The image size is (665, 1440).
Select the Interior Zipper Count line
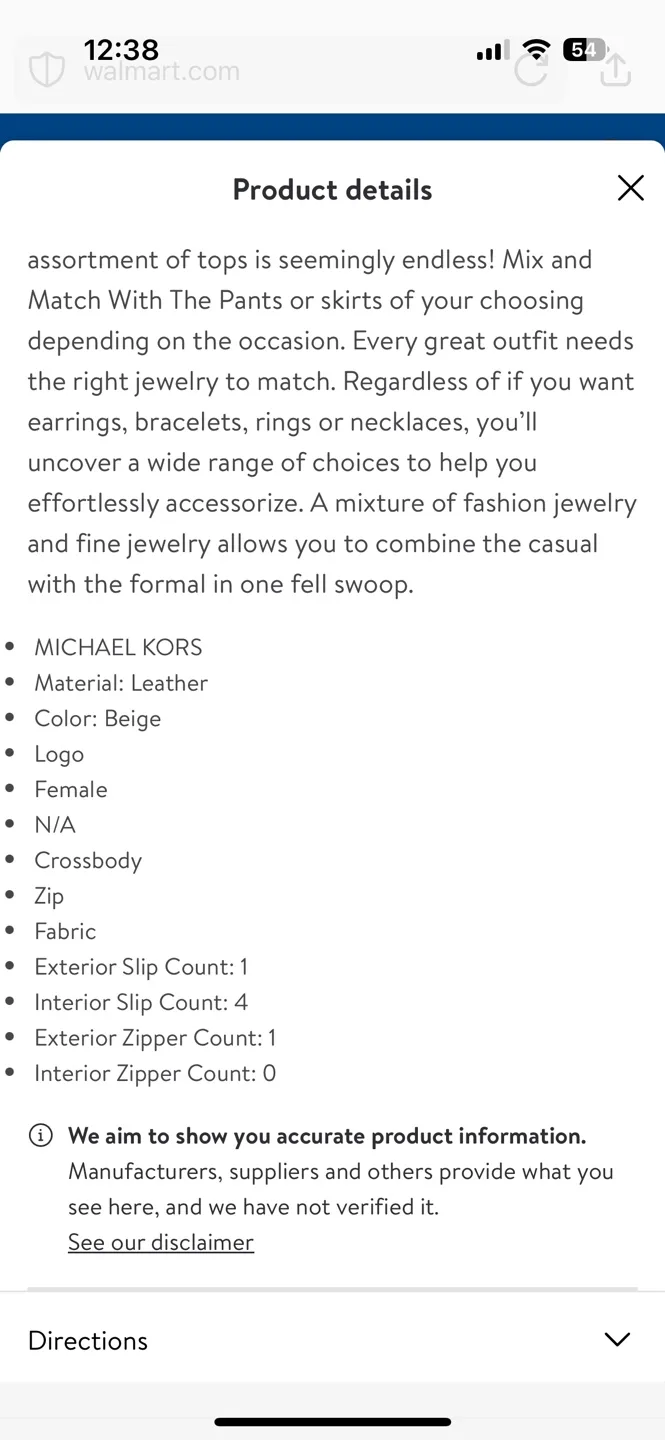pos(155,1073)
